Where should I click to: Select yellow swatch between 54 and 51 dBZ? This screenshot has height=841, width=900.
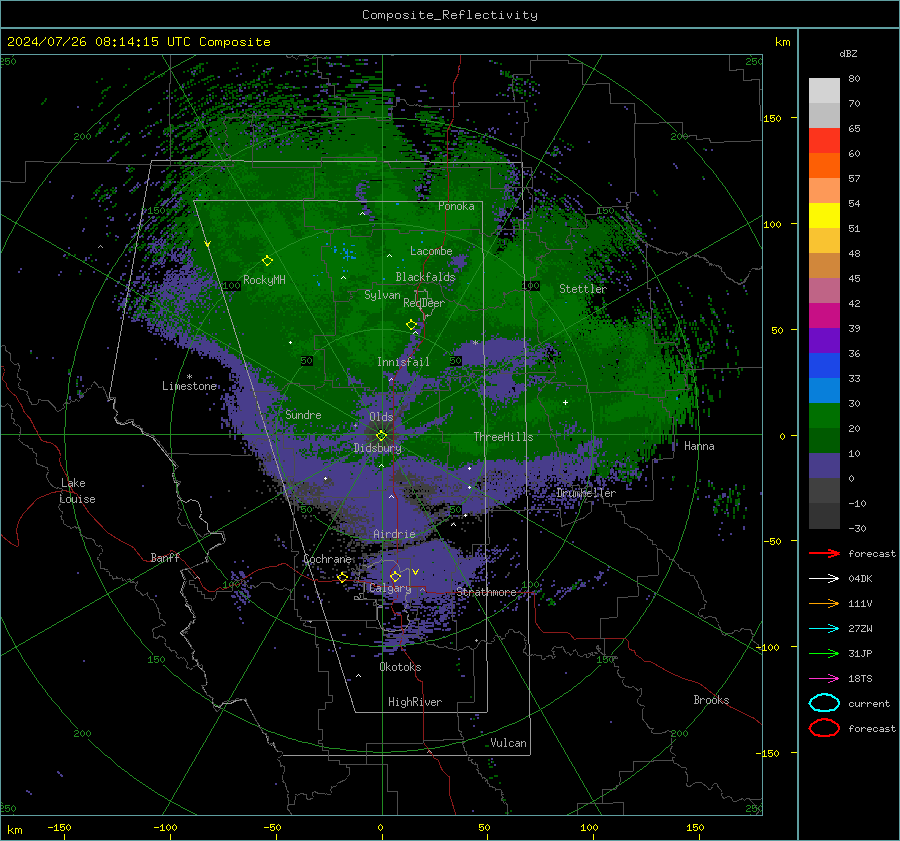point(824,215)
